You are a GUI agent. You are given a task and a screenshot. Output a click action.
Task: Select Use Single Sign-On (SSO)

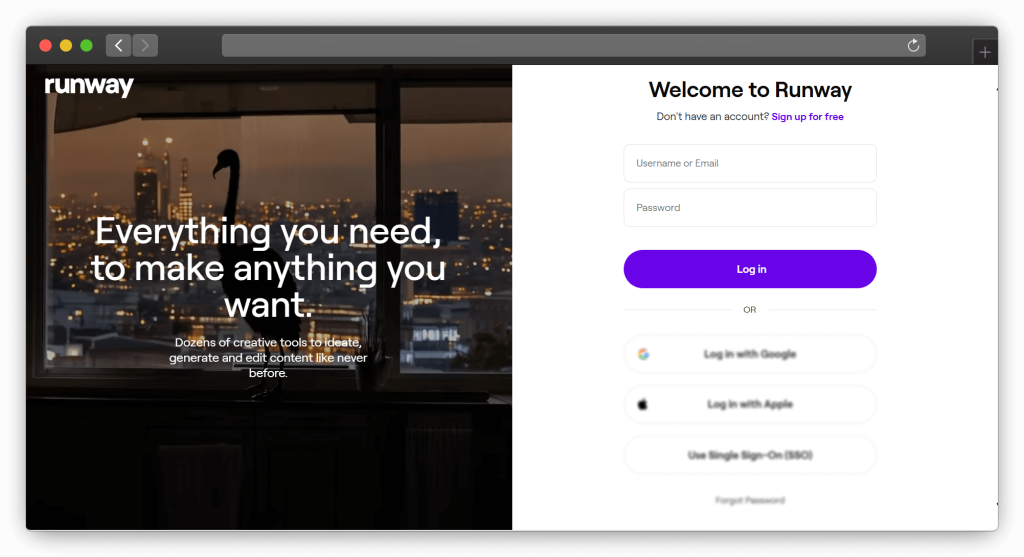pyautogui.click(x=749, y=455)
